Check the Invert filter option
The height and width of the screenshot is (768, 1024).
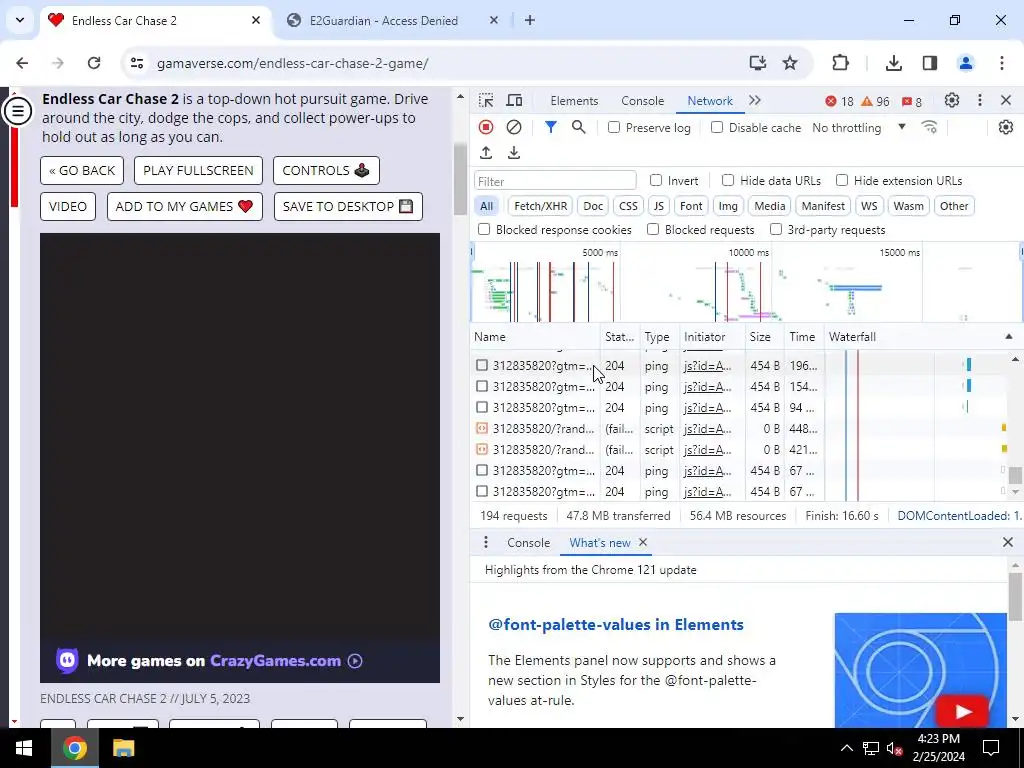[x=656, y=180]
